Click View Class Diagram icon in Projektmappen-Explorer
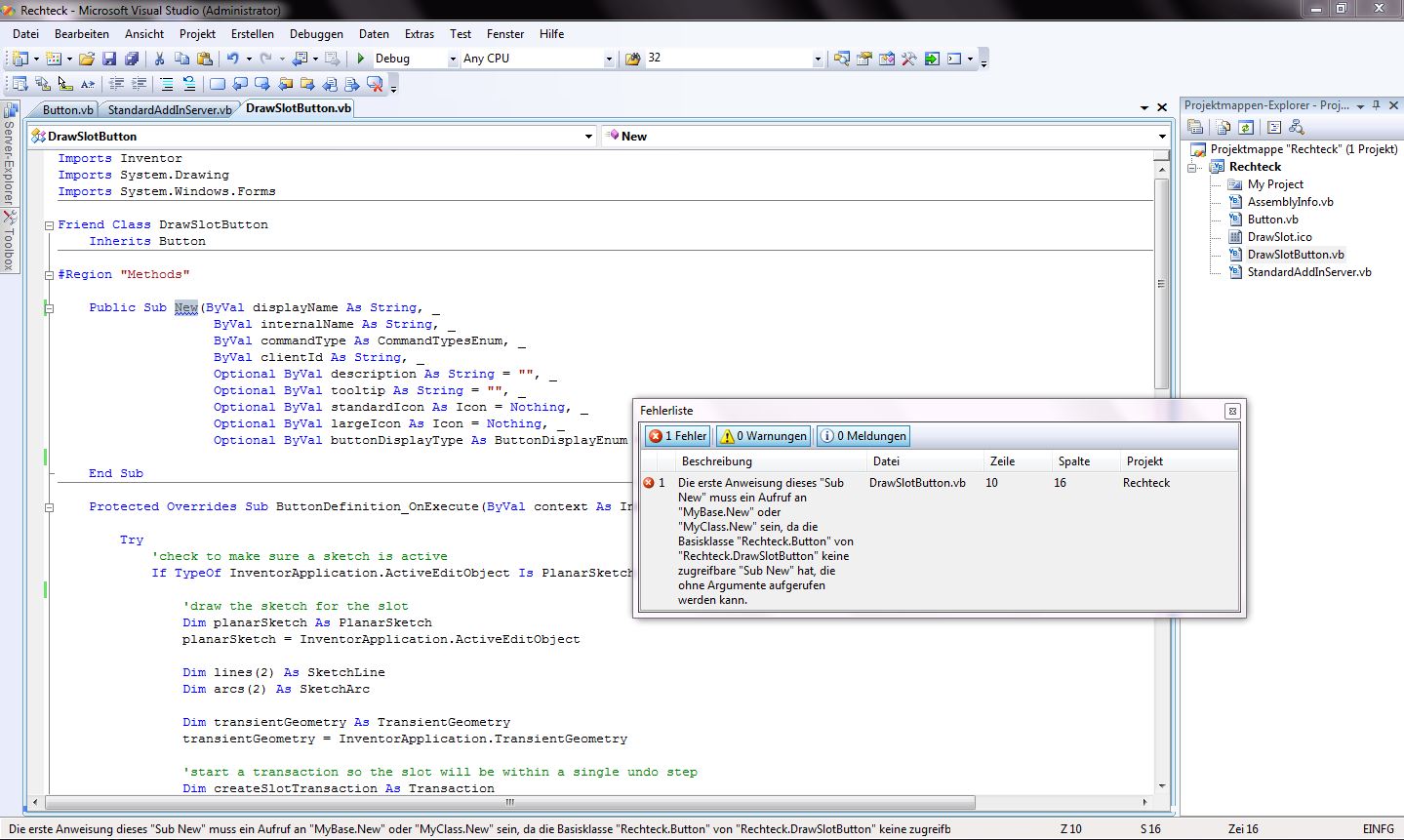This screenshot has width=1404, height=840. (1297, 127)
